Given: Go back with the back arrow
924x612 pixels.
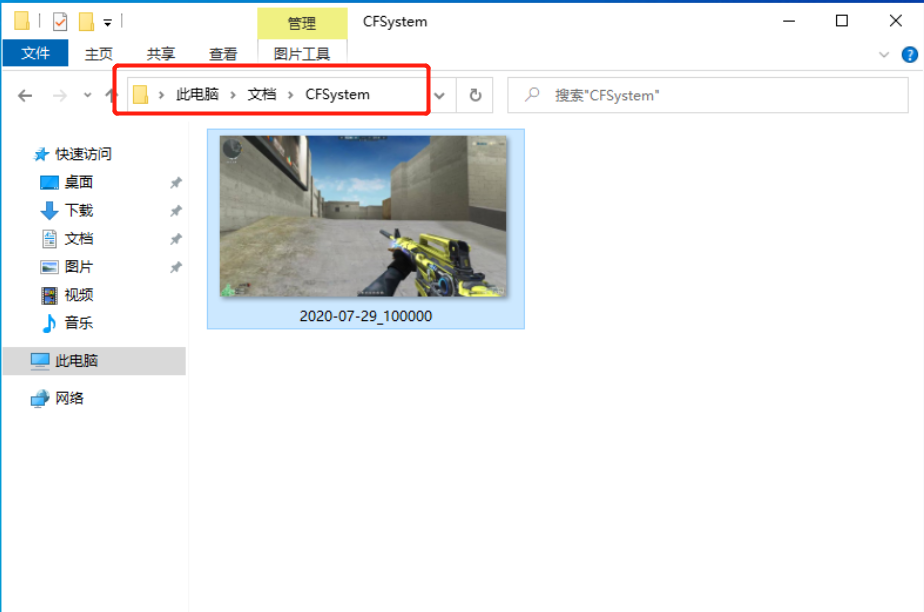Looking at the screenshot, I should coord(25,95).
